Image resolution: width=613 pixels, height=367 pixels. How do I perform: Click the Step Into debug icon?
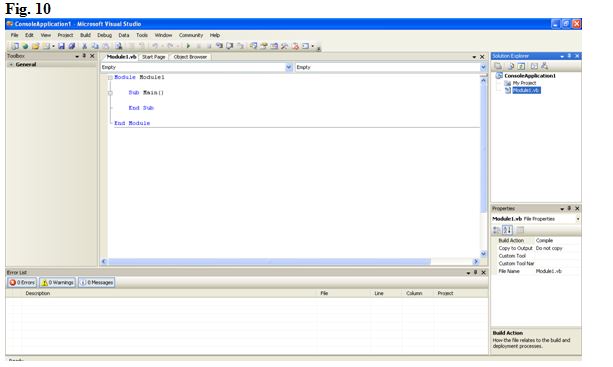tap(219, 46)
